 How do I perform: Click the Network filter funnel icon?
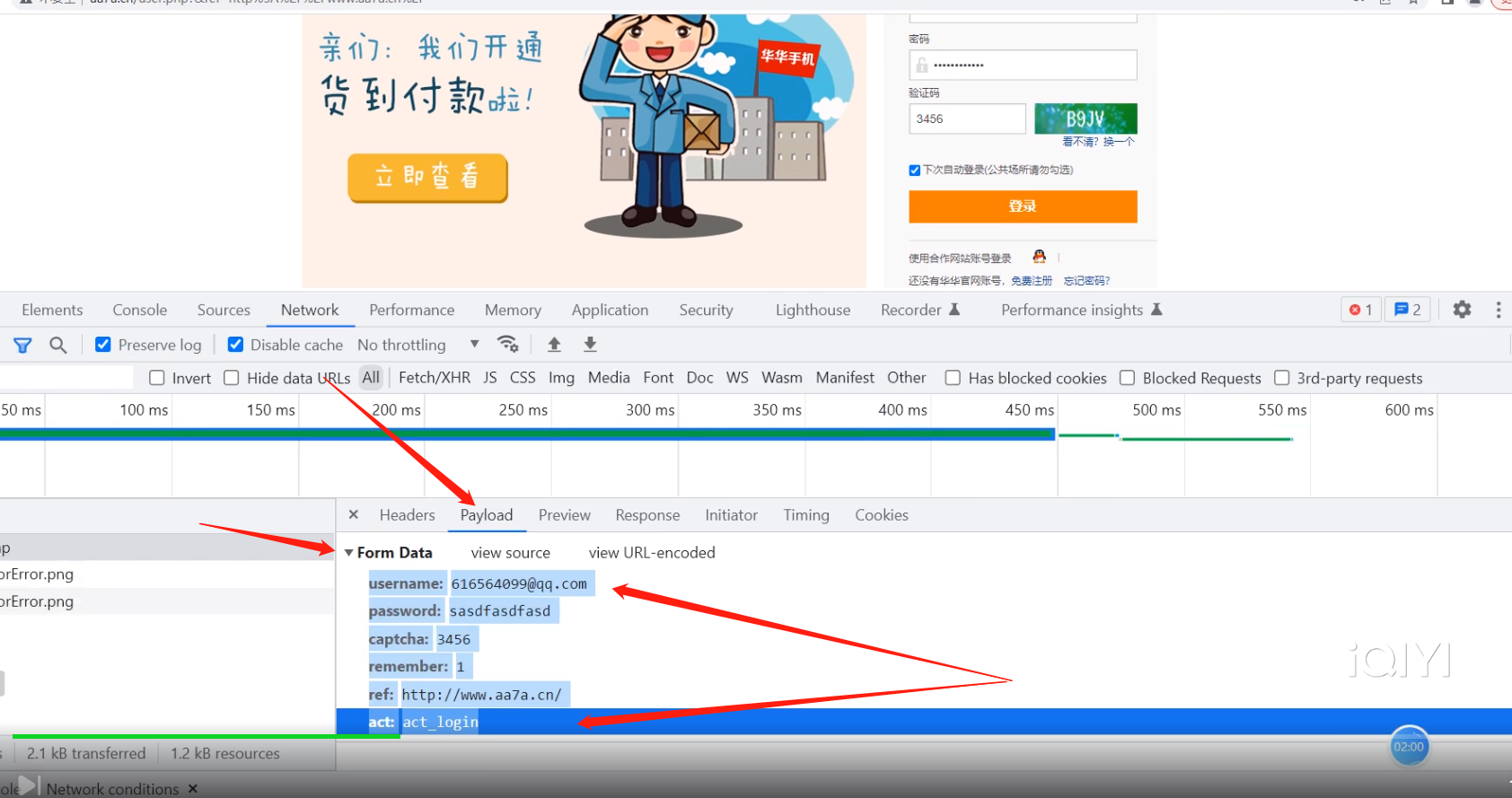(x=22, y=345)
